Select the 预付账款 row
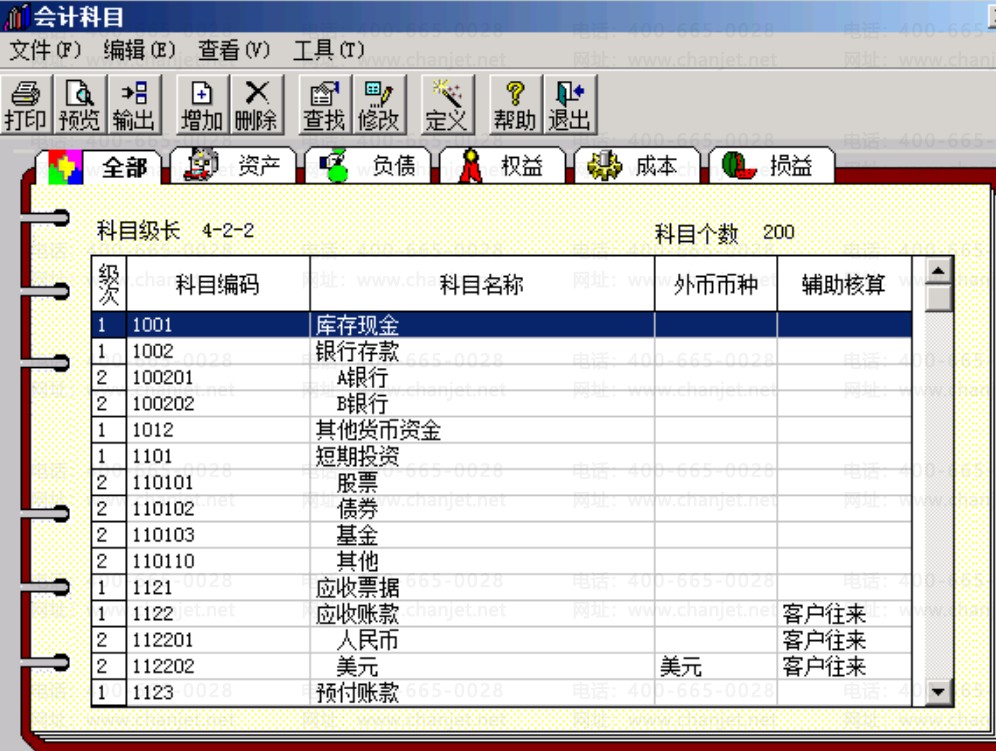Viewport: 996px width, 751px height. click(x=502, y=693)
